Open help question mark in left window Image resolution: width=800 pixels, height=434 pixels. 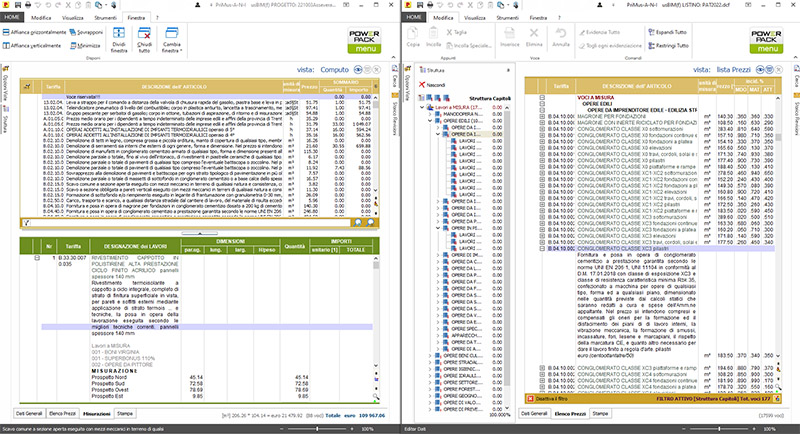[157, 17]
